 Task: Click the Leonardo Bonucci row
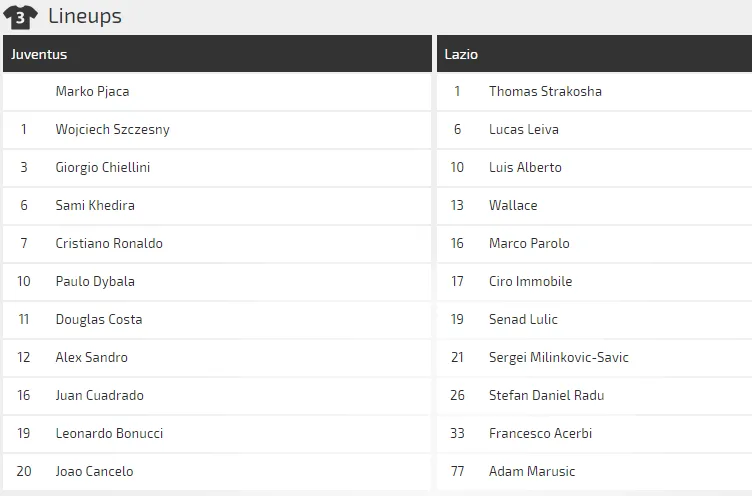point(109,433)
